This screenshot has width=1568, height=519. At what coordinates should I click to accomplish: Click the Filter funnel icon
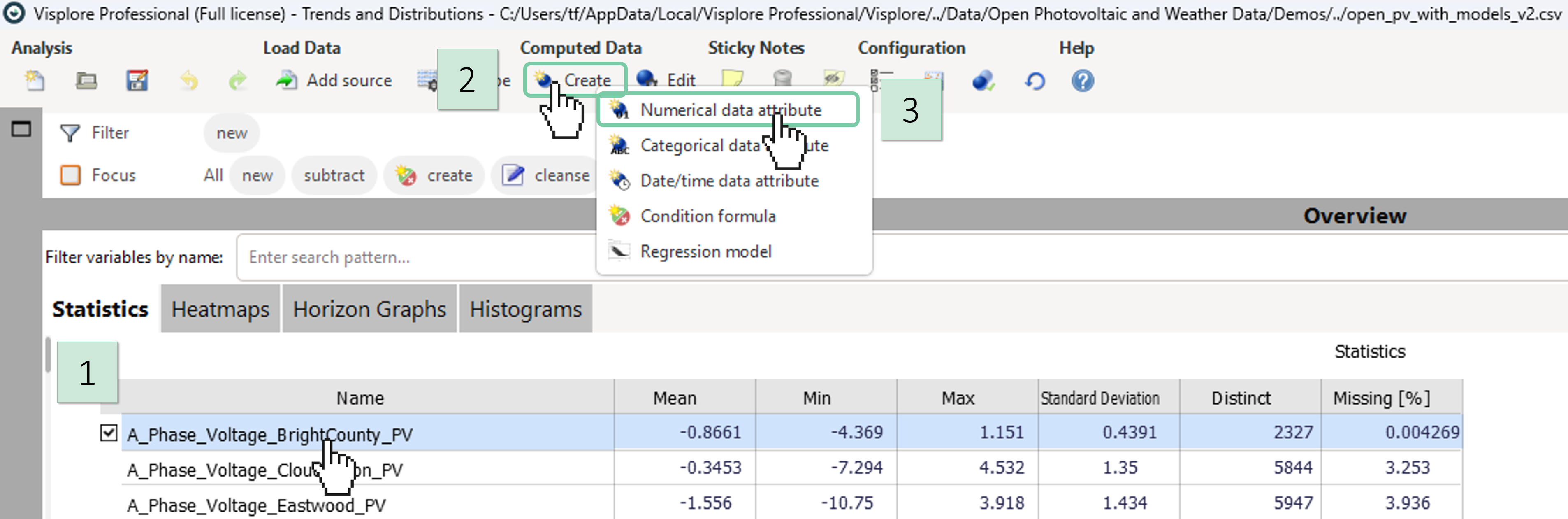pyautogui.click(x=70, y=133)
